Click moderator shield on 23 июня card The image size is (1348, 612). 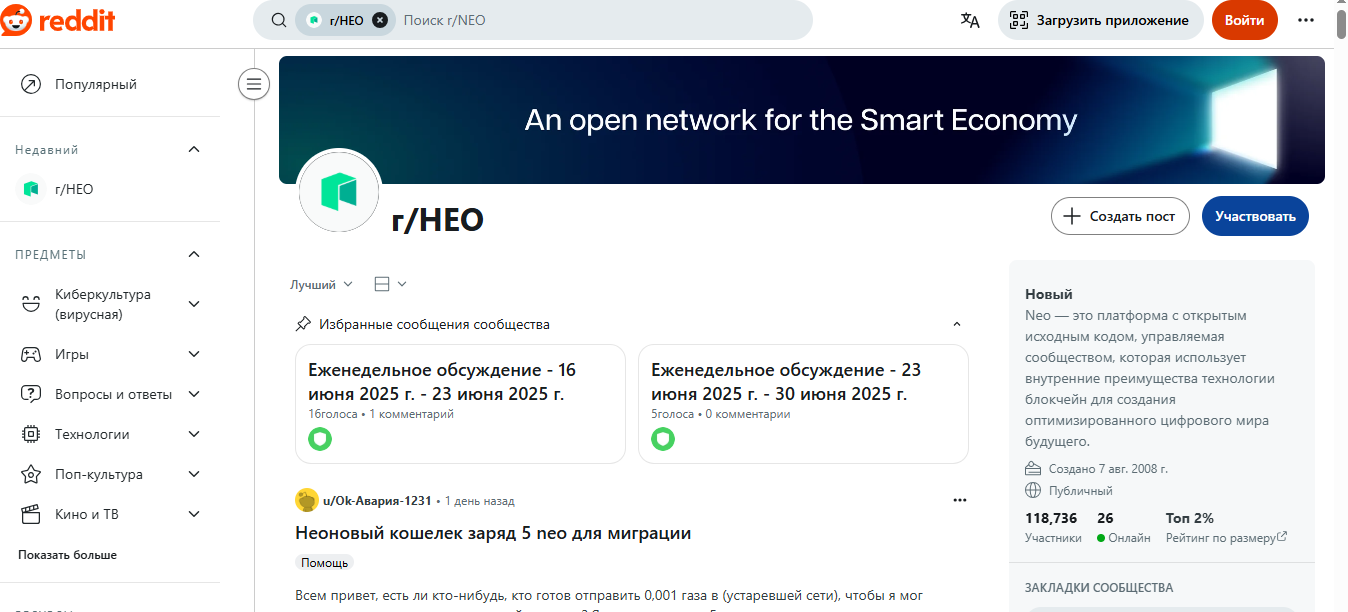pyautogui.click(x=663, y=439)
